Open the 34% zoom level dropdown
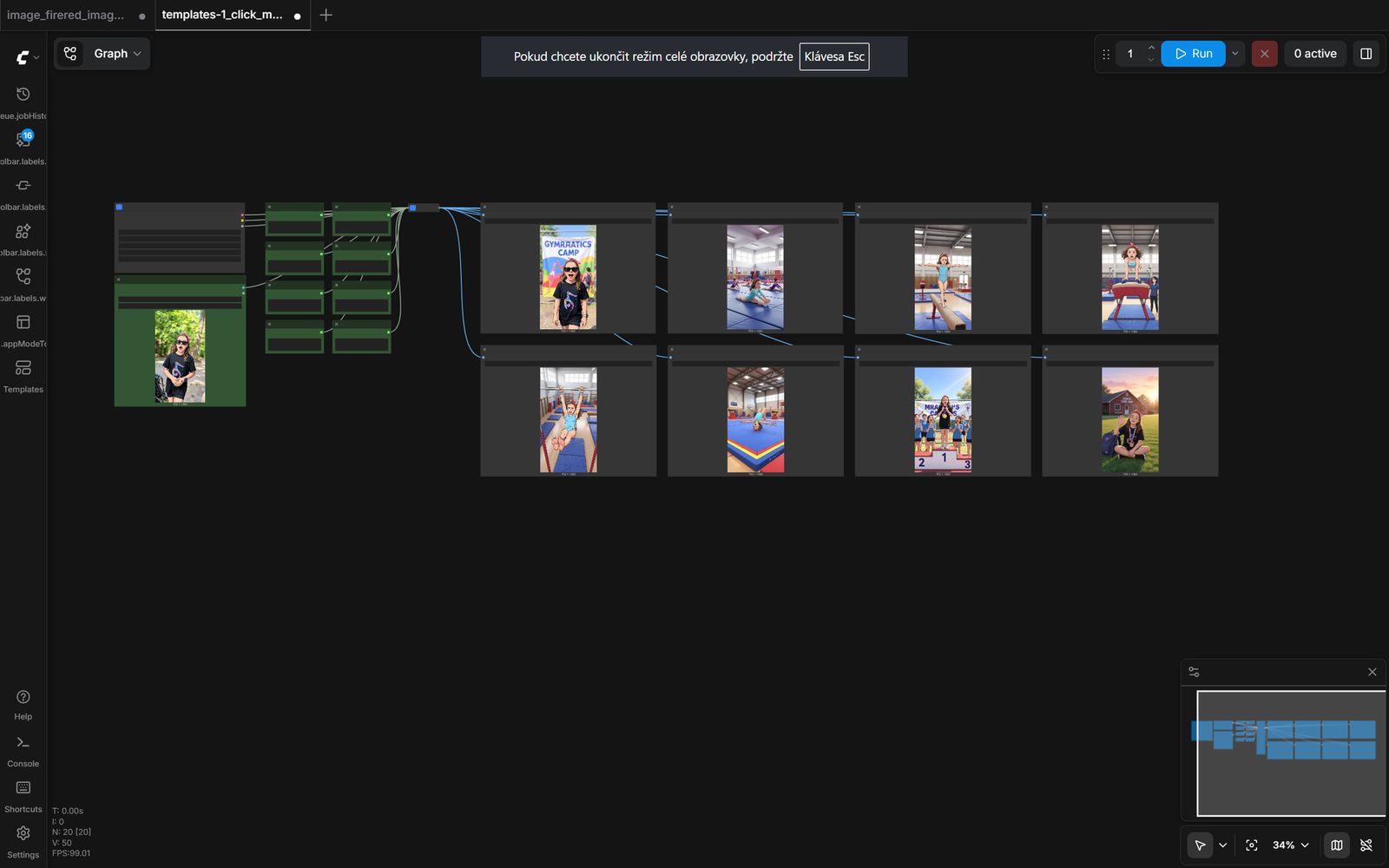This screenshot has width=1389, height=868. (1290, 845)
